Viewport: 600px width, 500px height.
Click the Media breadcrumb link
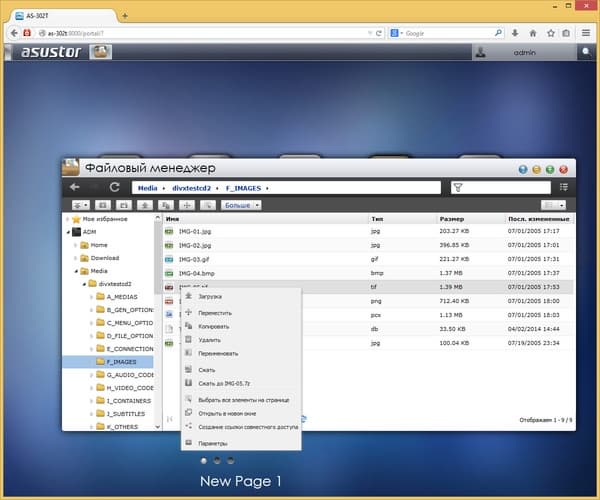click(x=147, y=188)
